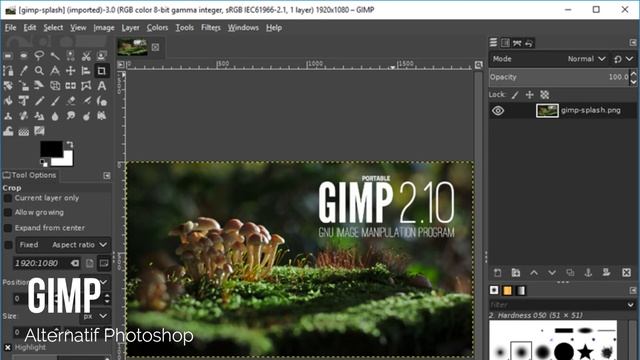The width and height of the screenshot is (640, 360).
Task: Select the Scissors Select tool
Action: (86, 56)
